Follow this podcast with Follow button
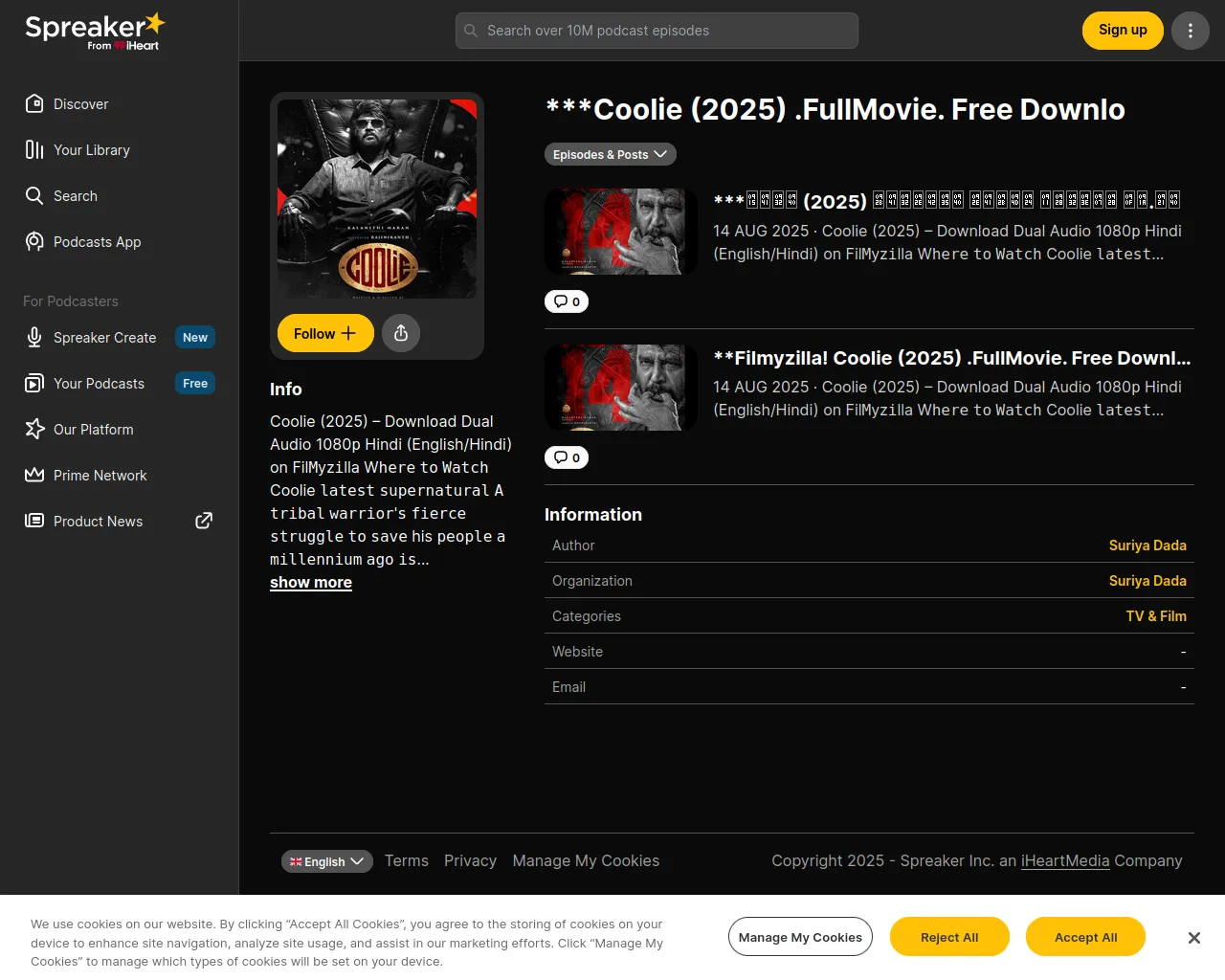 [325, 333]
